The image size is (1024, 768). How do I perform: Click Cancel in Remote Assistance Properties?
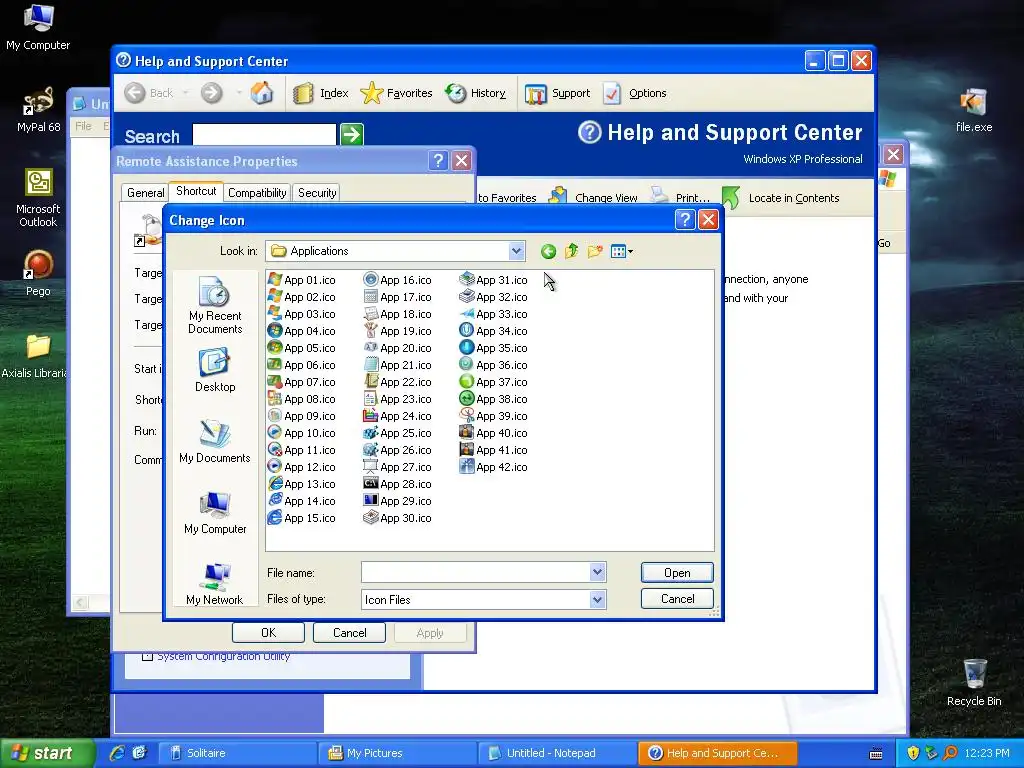349,633
